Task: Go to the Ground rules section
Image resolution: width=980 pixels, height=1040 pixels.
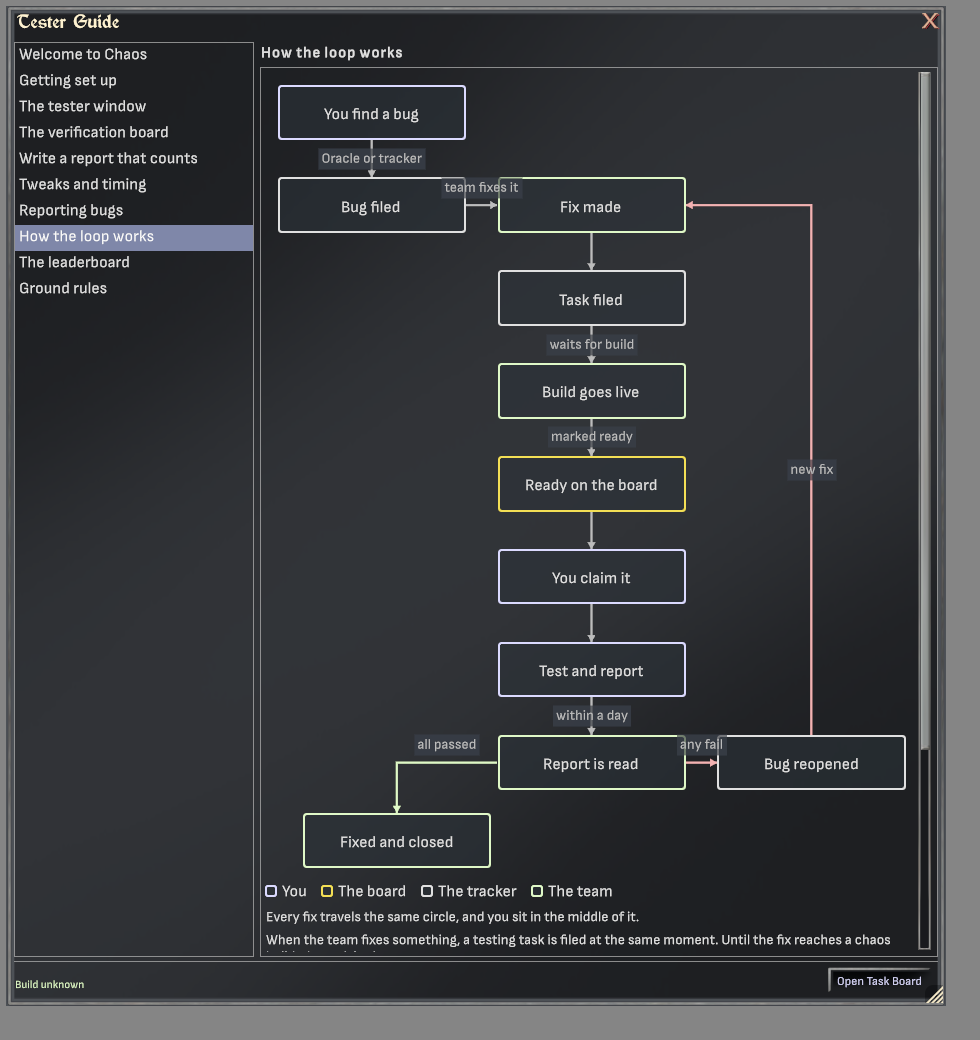Action: [134, 288]
